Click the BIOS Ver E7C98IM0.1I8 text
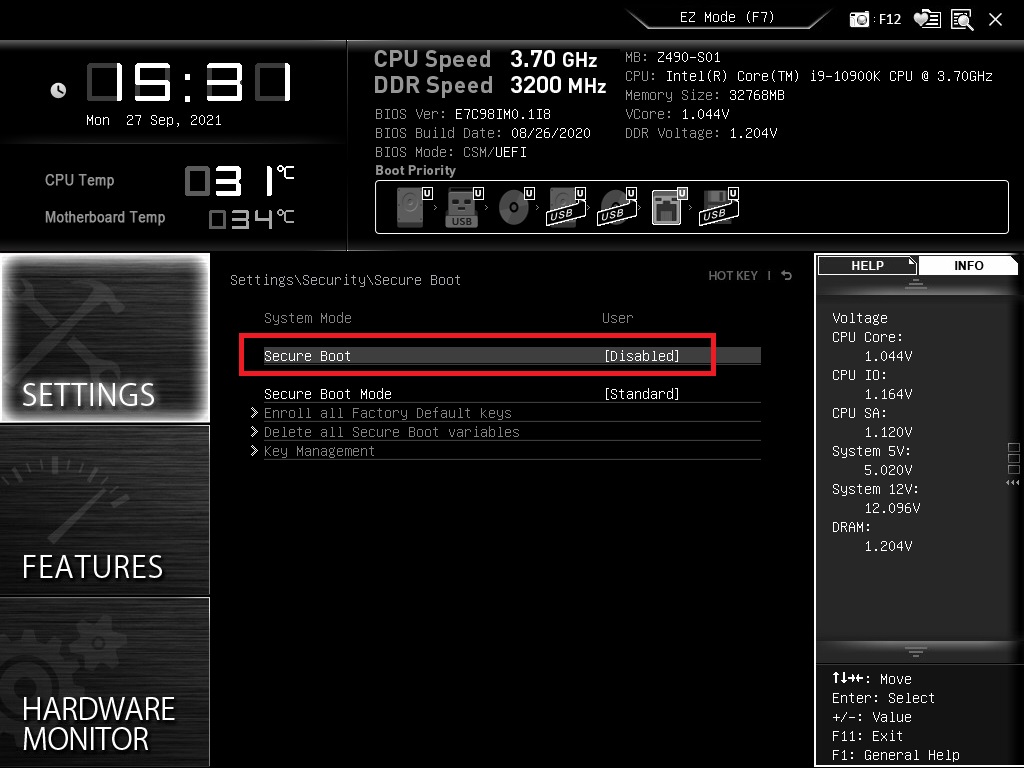Viewport: 1024px width, 768px height. pos(463,114)
